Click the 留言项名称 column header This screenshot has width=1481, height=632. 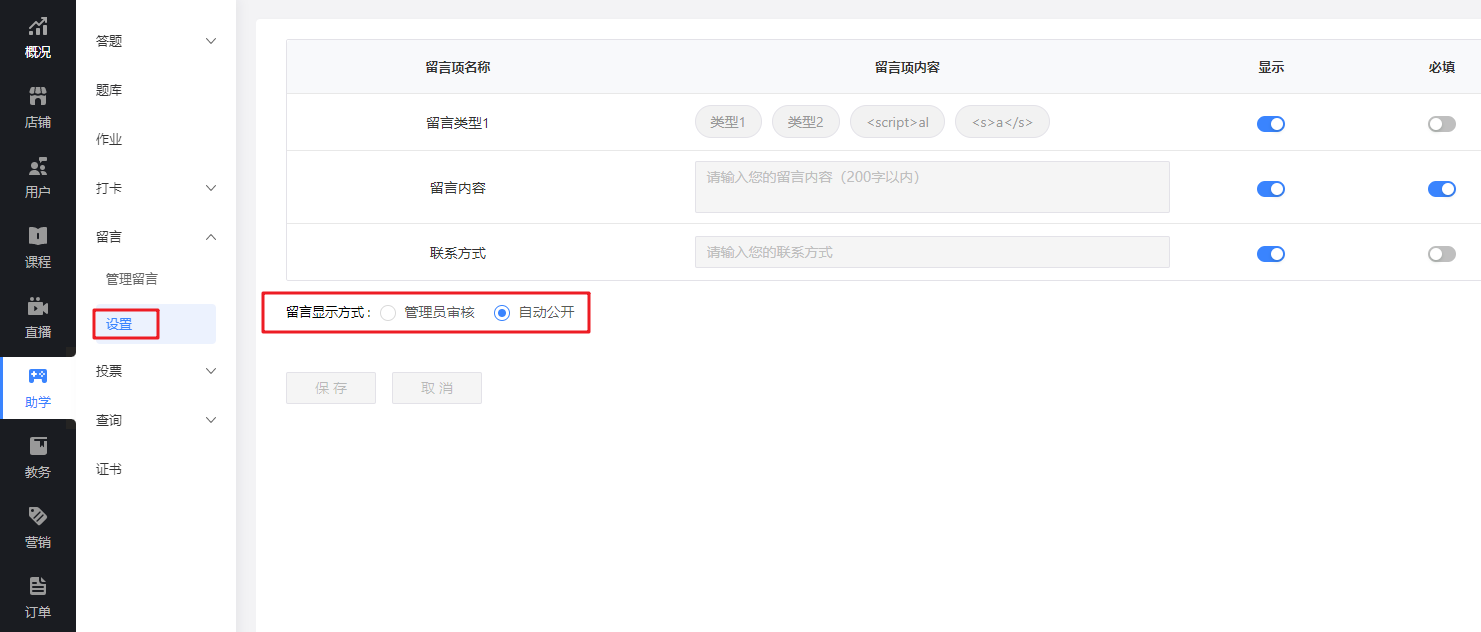[x=458, y=67]
